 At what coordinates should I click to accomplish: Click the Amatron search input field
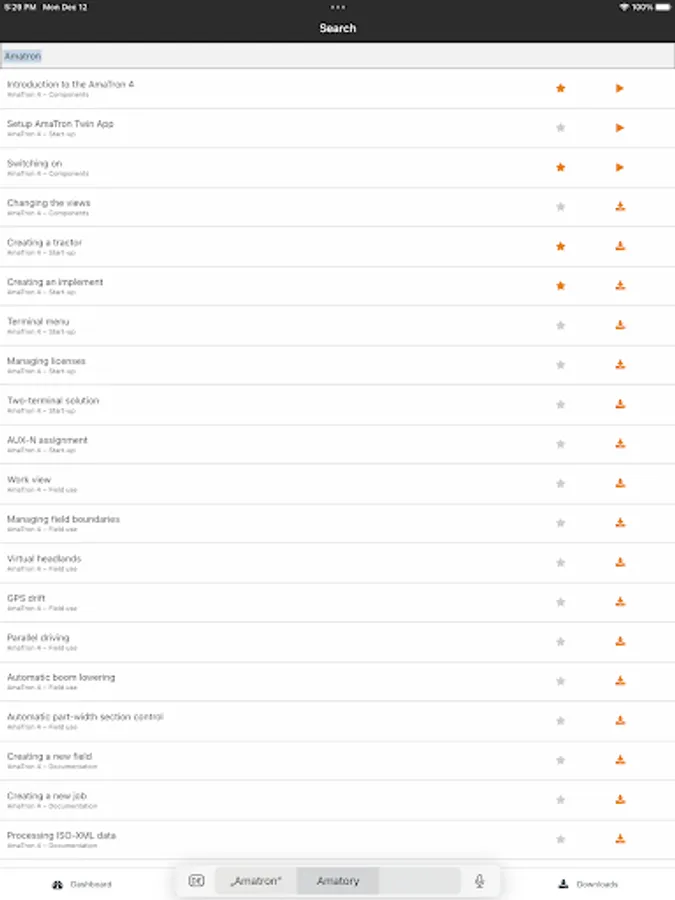(337, 56)
